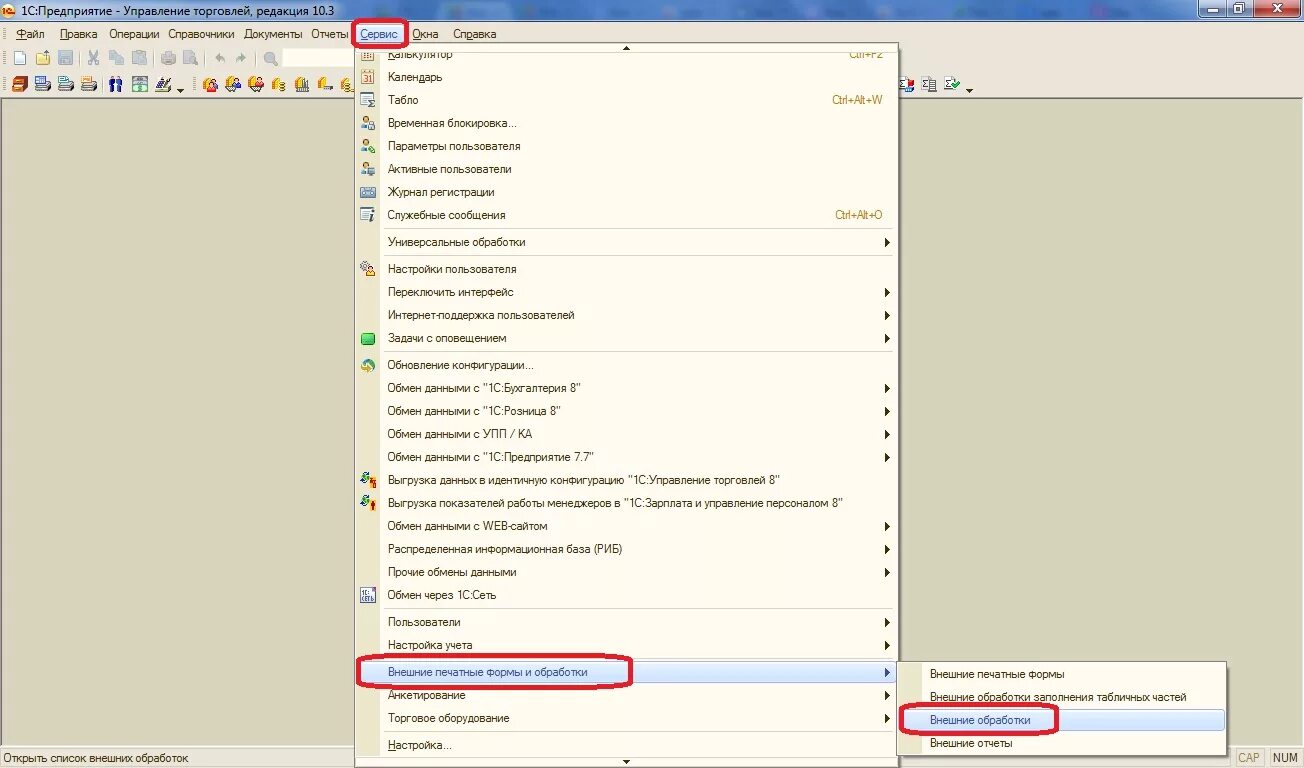The width and height of the screenshot is (1304, 768).
Task: Click the Print printer icon
Action: pos(168,58)
